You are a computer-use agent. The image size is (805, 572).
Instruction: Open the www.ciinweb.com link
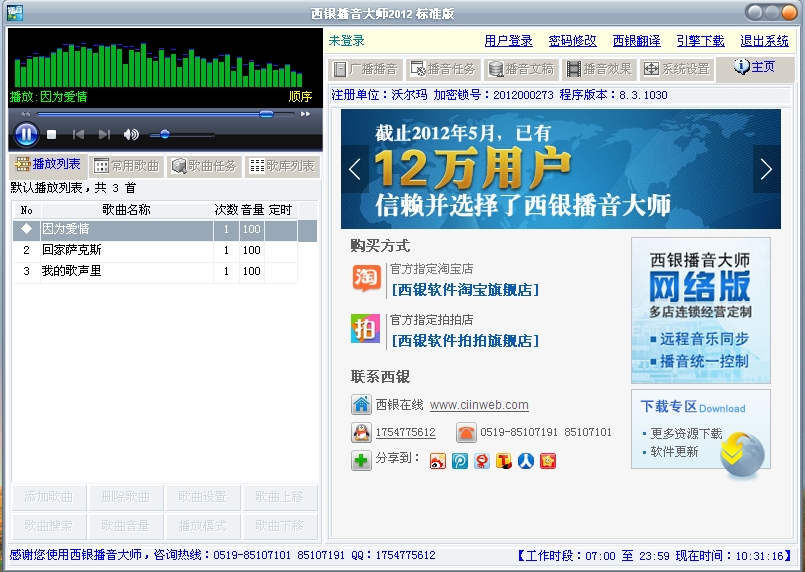pos(479,405)
